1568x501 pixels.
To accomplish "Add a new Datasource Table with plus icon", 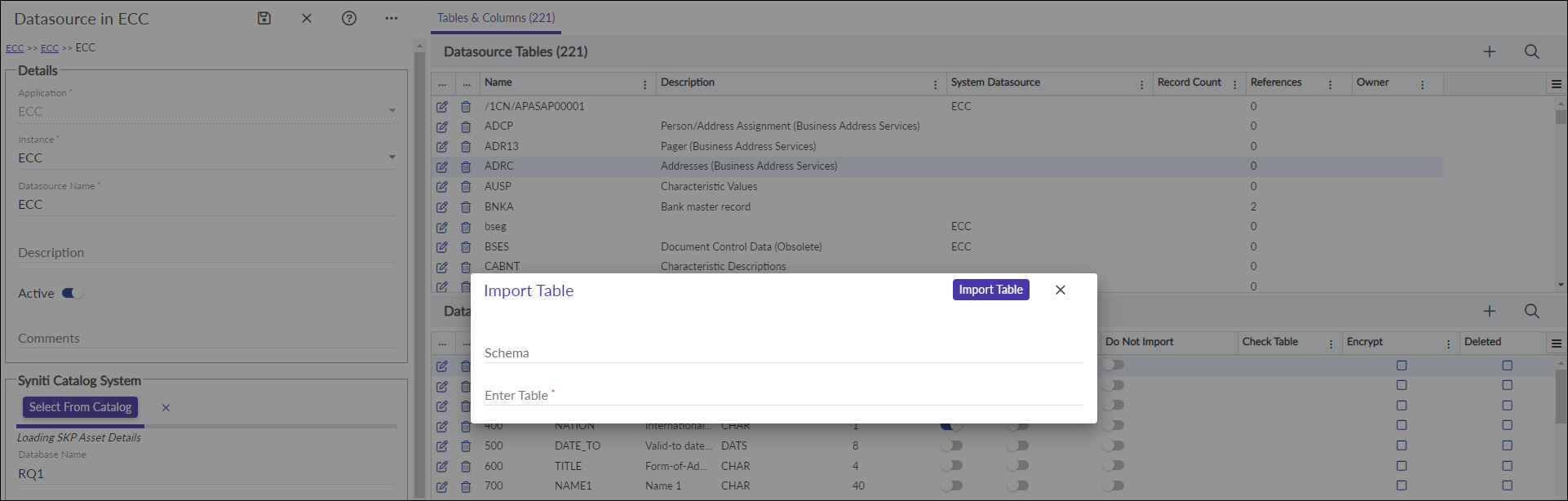I will pos(1490,51).
